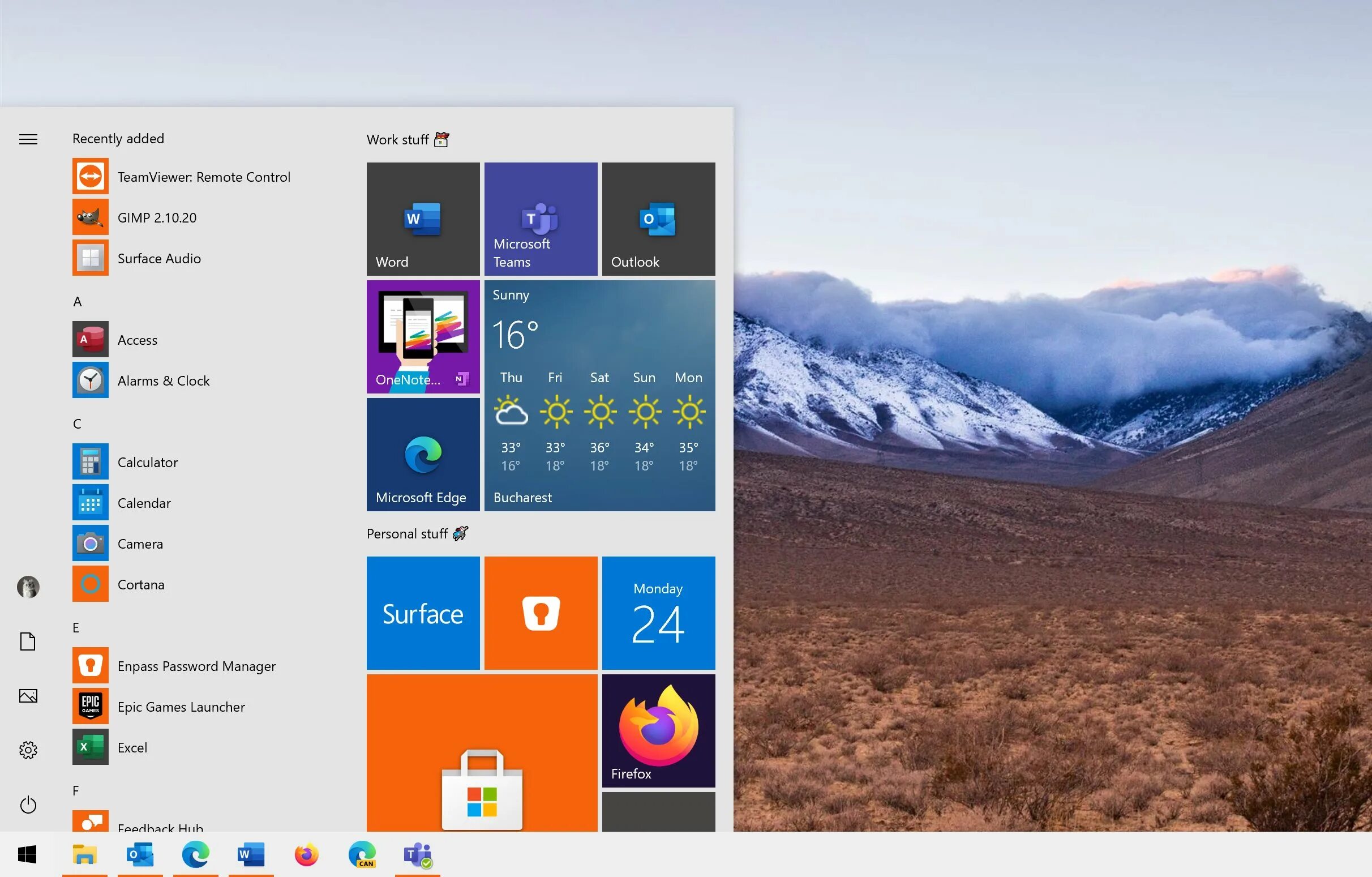Image resolution: width=1372 pixels, height=877 pixels.
Task: Click the letter A section header
Action: 78,301
